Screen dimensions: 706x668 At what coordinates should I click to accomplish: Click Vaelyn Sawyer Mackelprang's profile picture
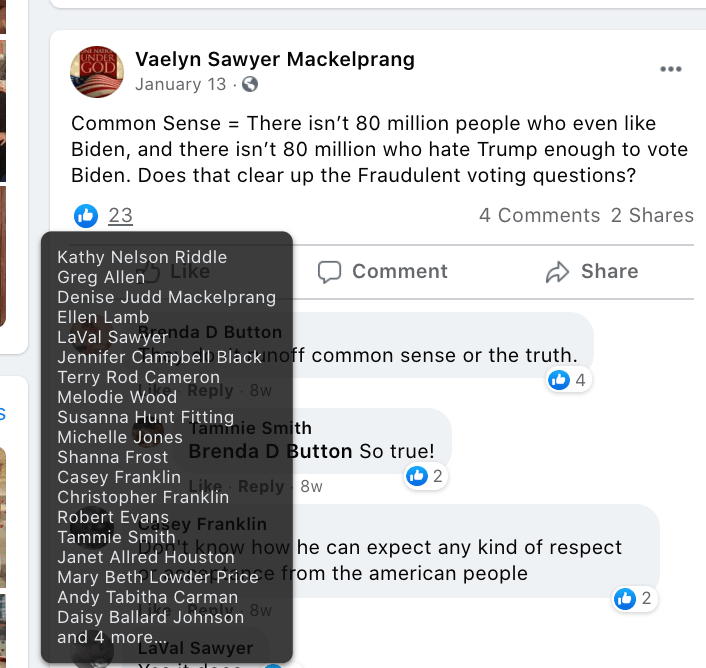(x=95, y=71)
